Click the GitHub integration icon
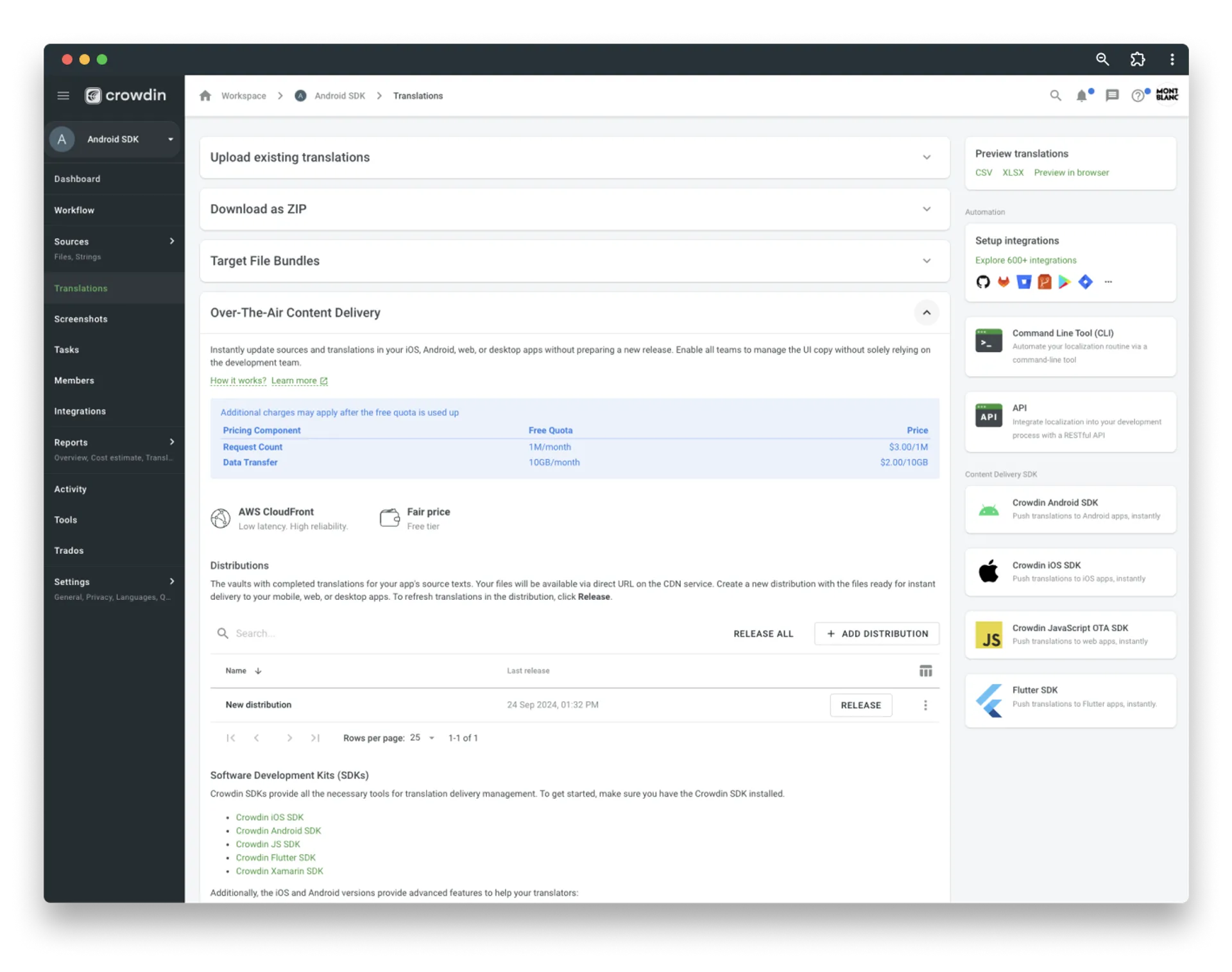Viewport: 1232px width, 972px height. 983,282
